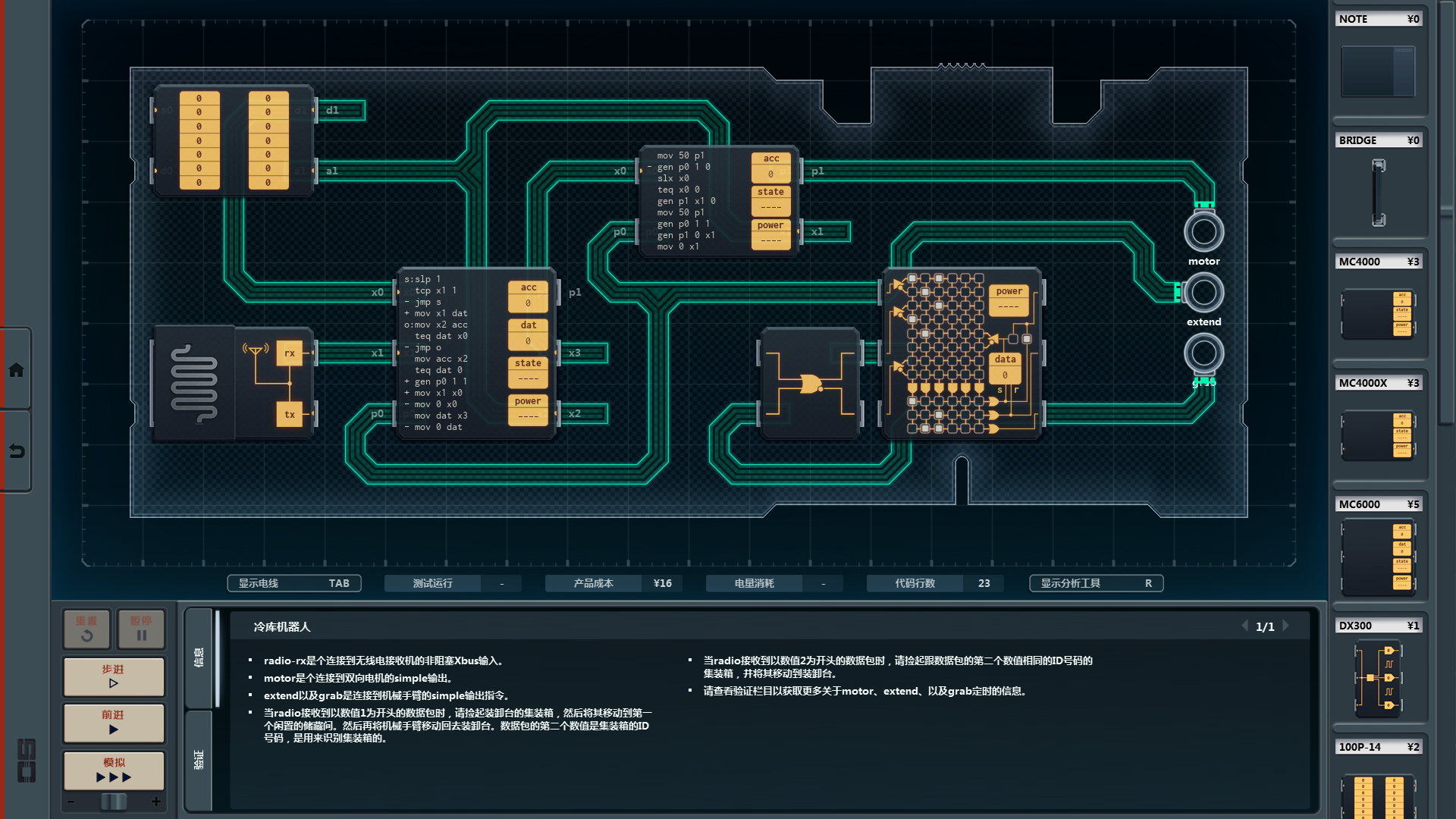Click the undo arrow icon

point(16,451)
